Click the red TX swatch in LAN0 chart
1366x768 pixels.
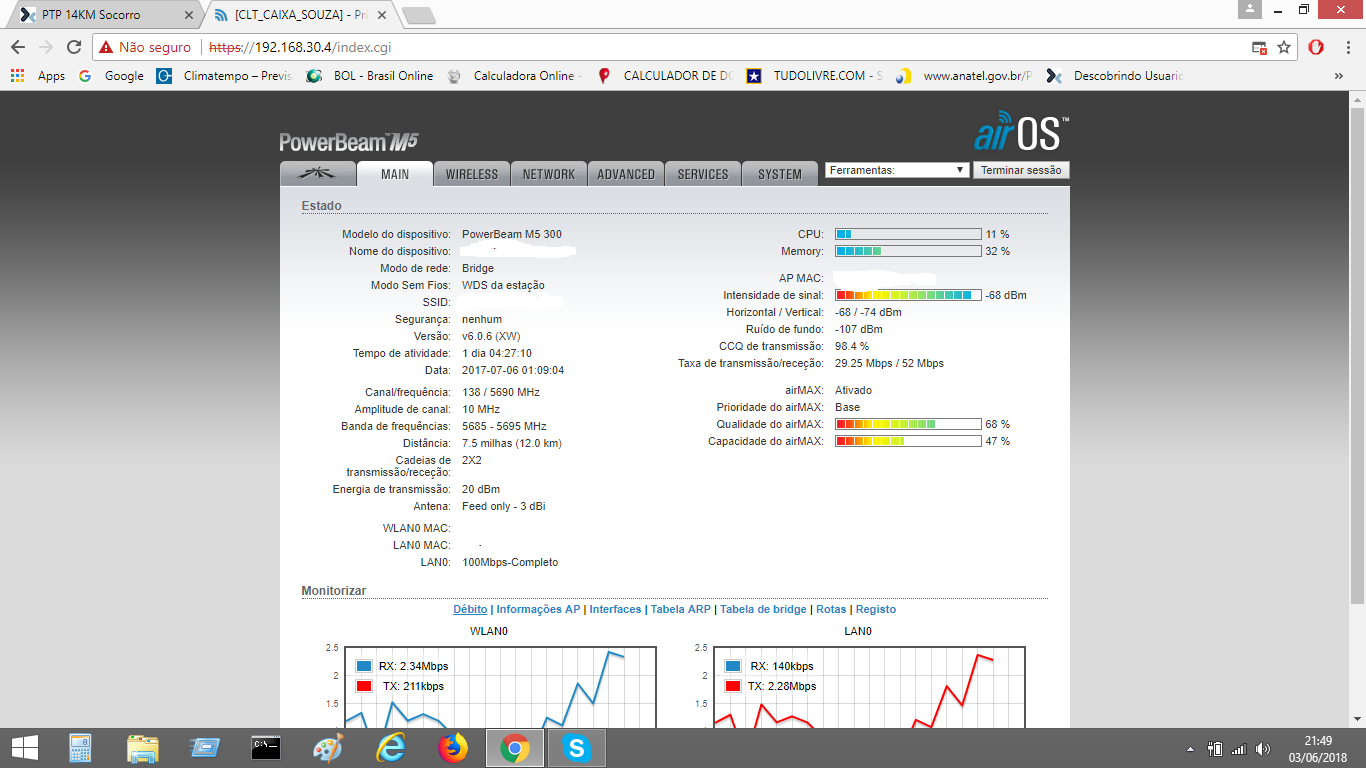pyautogui.click(x=733, y=686)
